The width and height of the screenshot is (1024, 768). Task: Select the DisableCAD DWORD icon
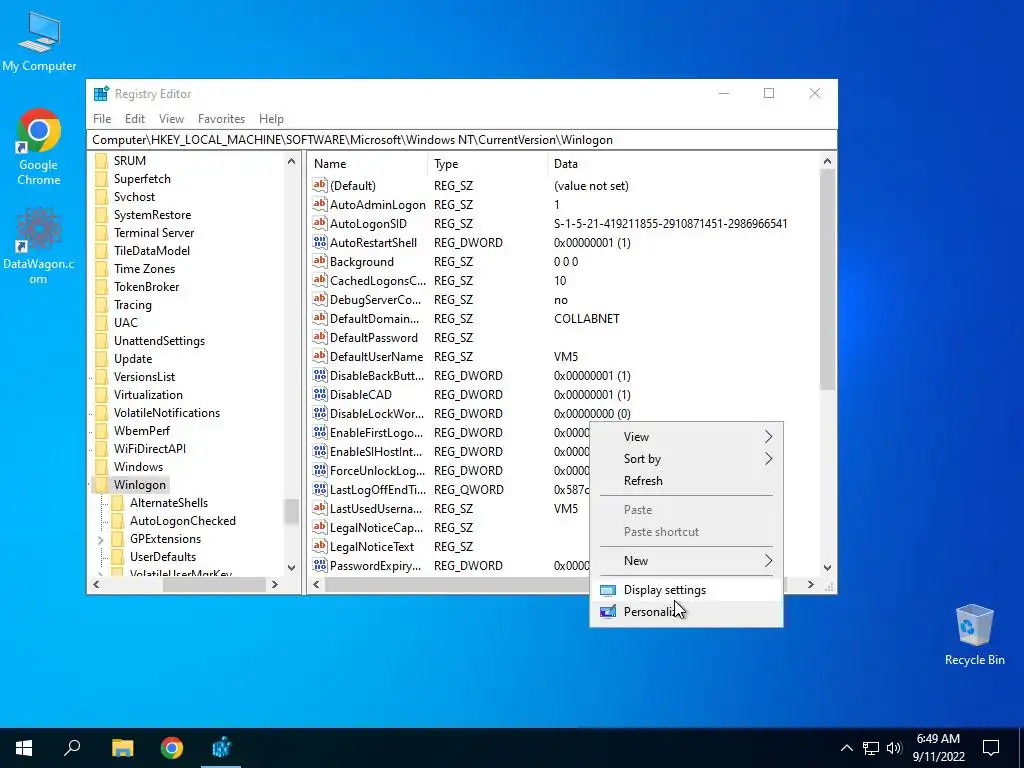pyautogui.click(x=319, y=394)
